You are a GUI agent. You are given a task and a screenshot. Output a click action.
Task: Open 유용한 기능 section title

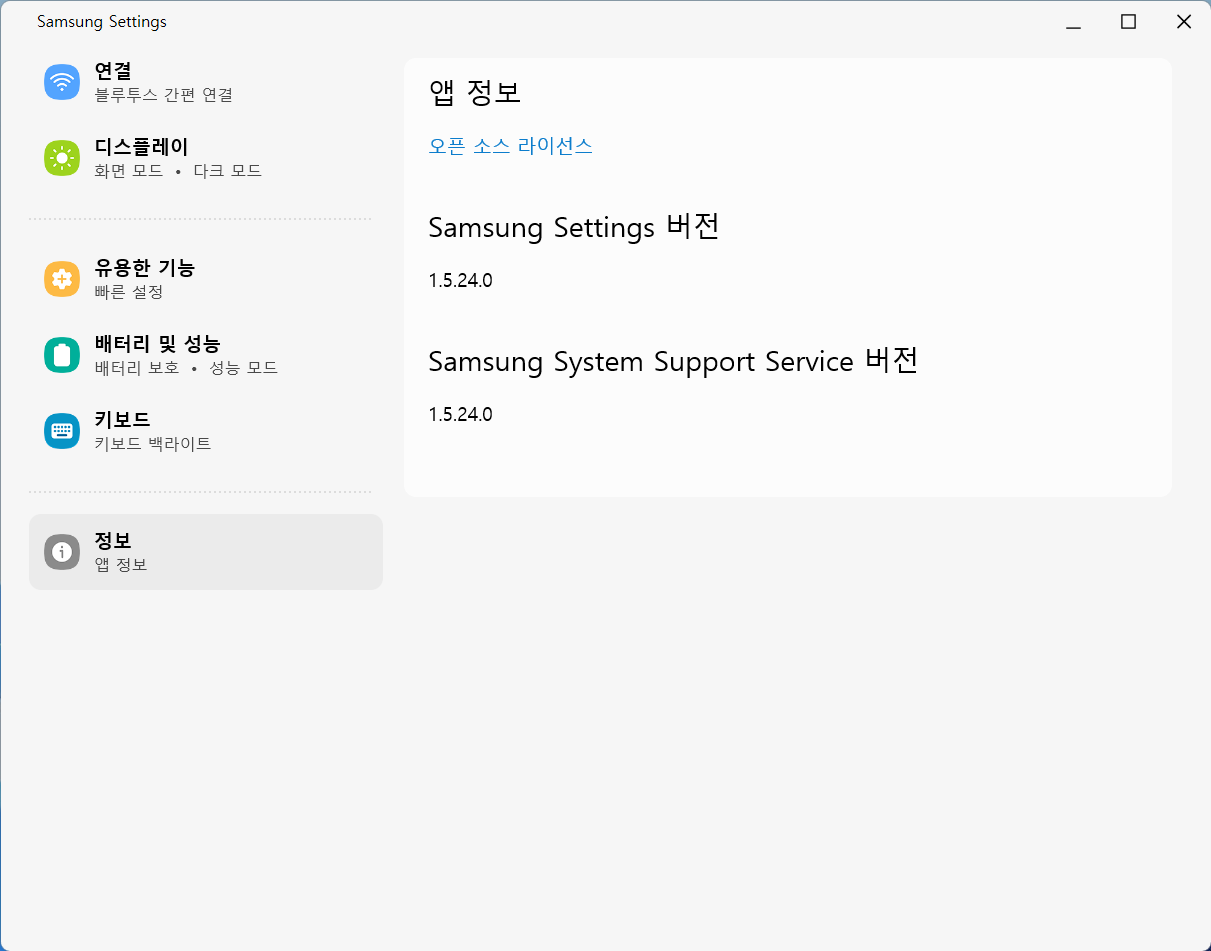click(x=144, y=268)
